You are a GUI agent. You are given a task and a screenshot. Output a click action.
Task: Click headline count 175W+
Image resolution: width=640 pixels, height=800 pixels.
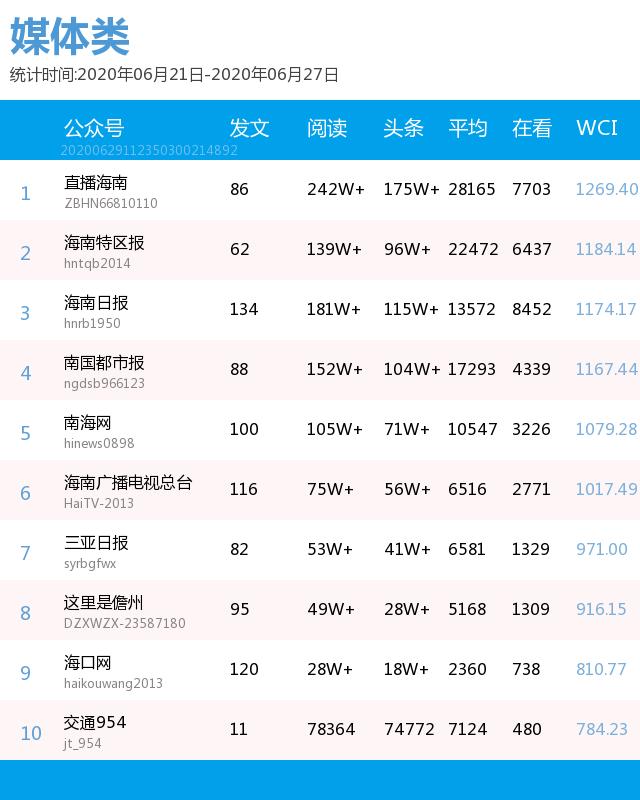click(411, 189)
